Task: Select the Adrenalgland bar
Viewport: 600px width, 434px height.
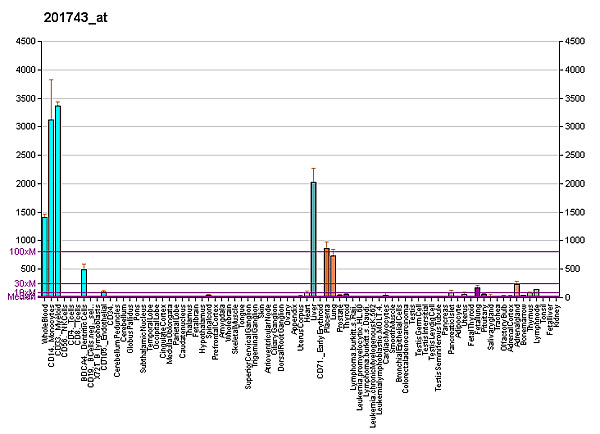Action: pos(516,290)
